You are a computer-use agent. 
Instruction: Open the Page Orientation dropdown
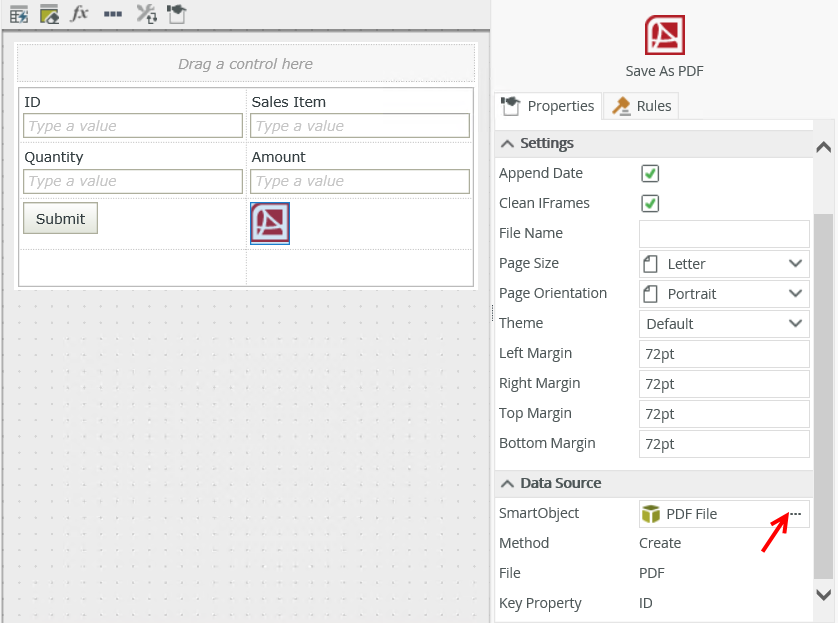724,293
